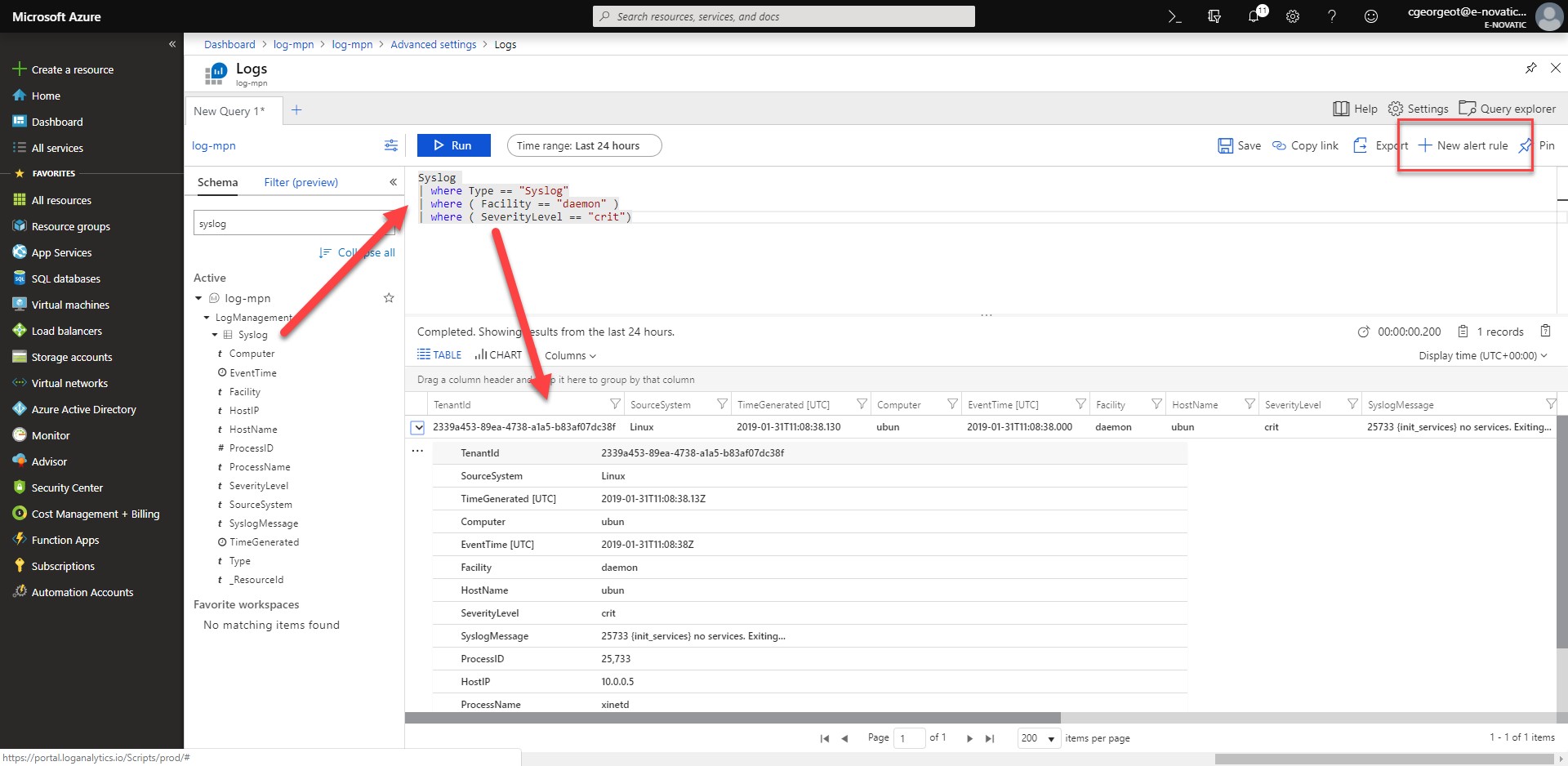This screenshot has height=766, width=1568.
Task: Pin the Logs blade to dashboard
Action: [x=1531, y=68]
